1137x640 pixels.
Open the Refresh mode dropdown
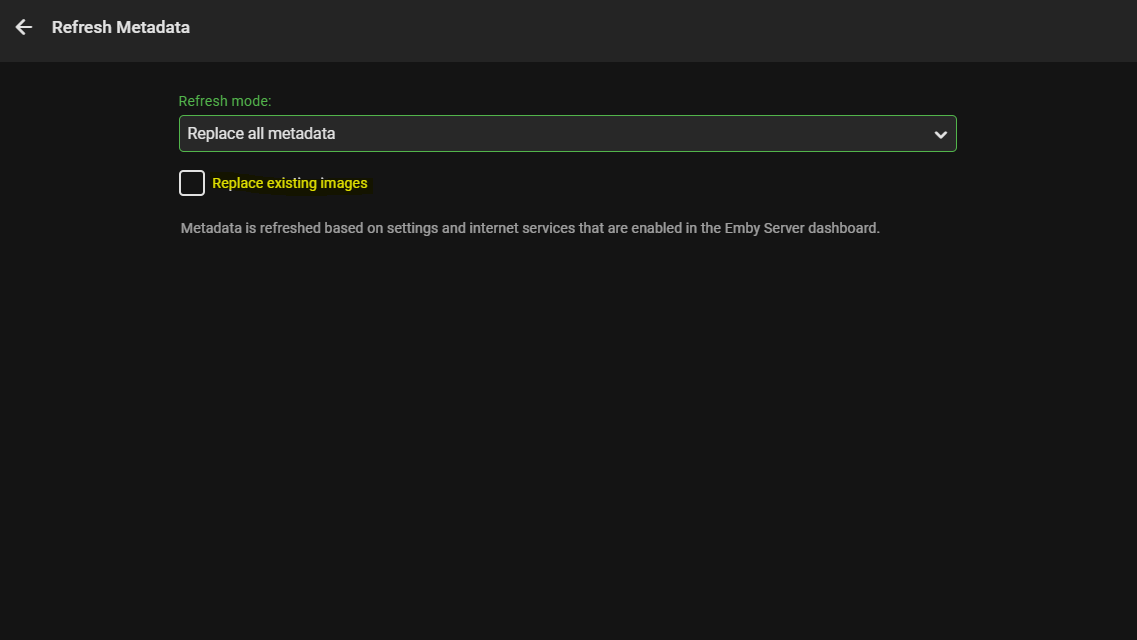pyautogui.click(x=568, y=133)
